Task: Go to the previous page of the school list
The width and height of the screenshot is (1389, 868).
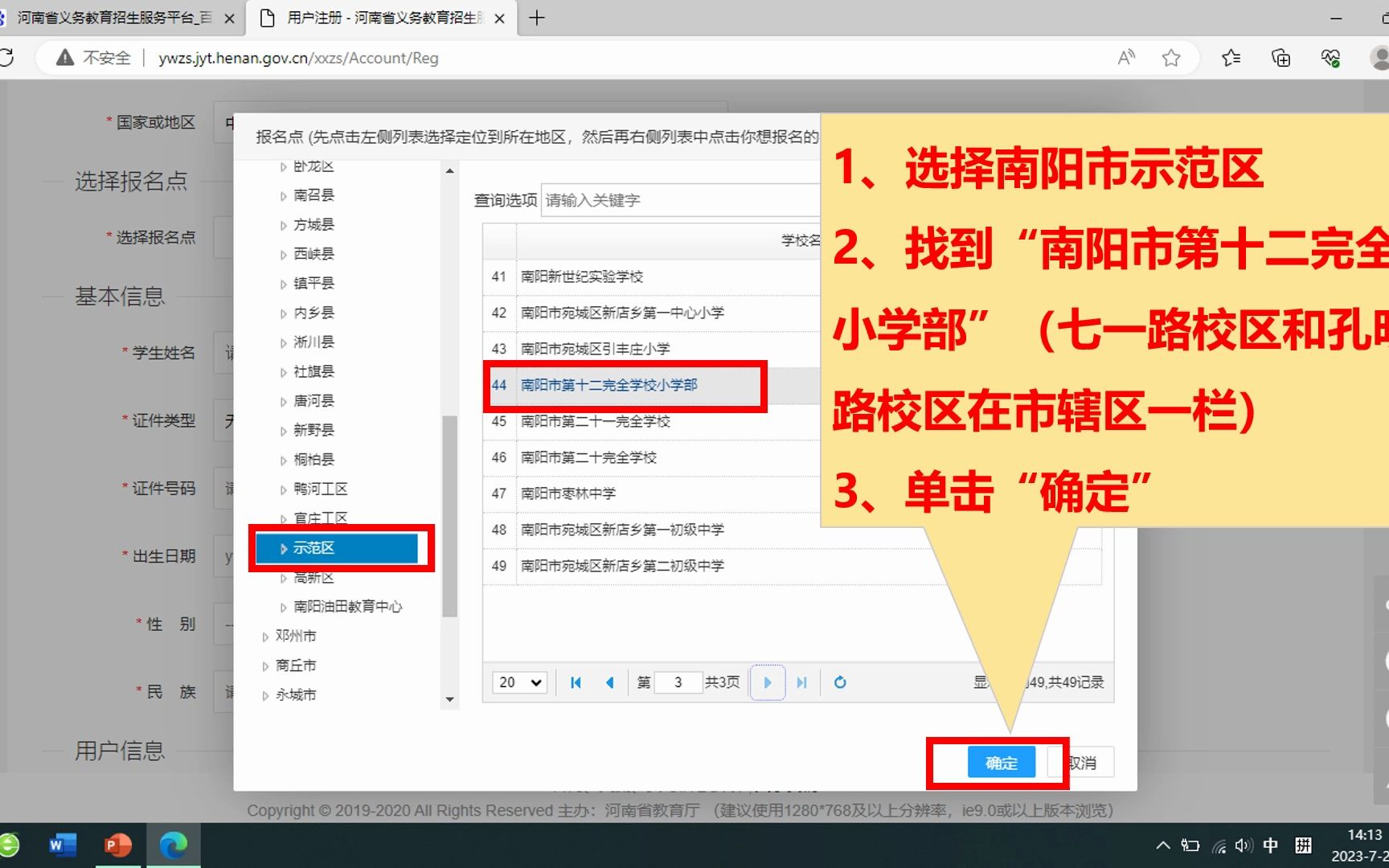Action: pyautogui.click(x=609, y=682)
